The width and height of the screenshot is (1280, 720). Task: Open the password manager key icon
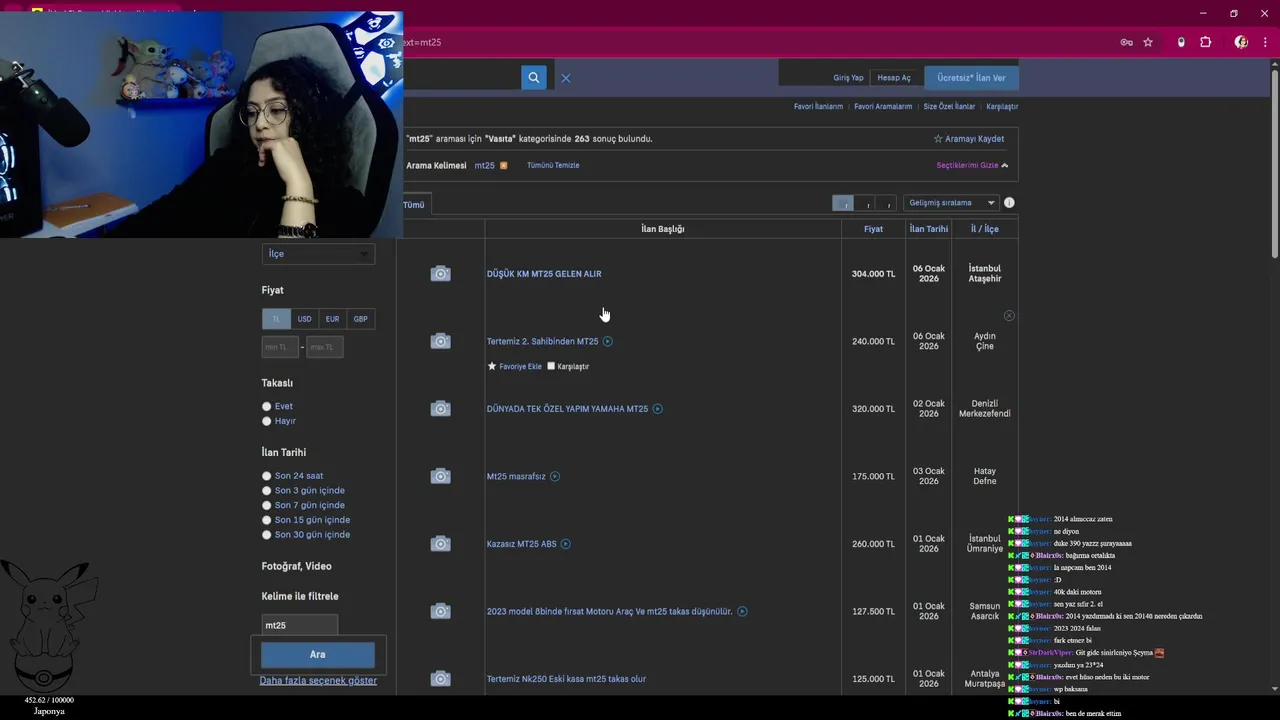(x=1126, y=42)
